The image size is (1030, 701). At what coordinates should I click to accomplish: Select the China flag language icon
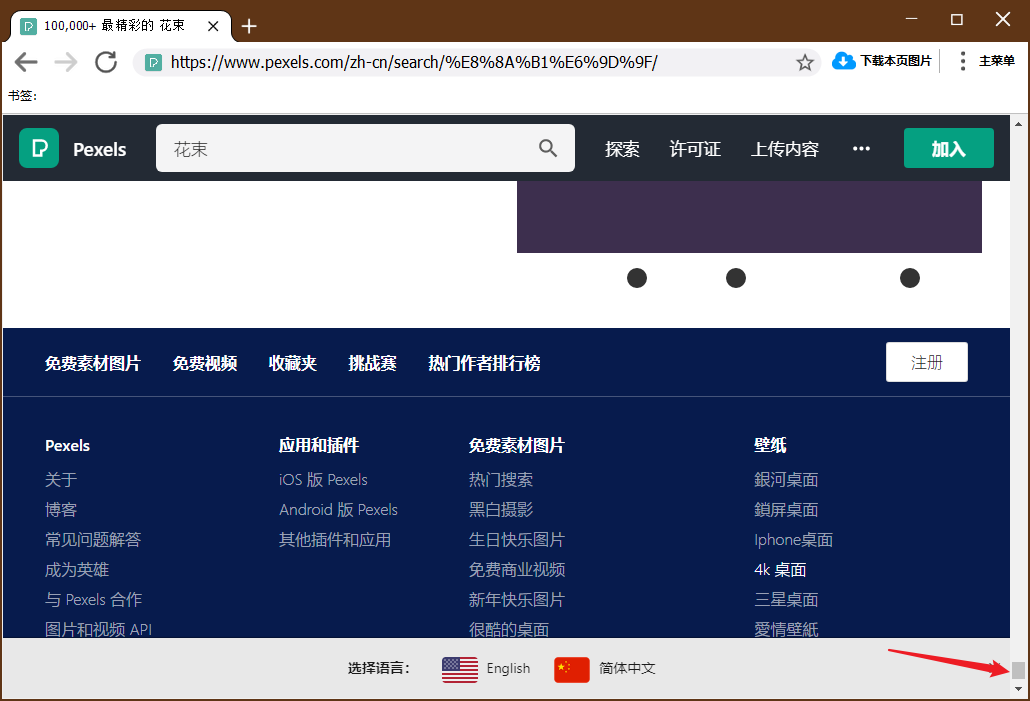572,669
